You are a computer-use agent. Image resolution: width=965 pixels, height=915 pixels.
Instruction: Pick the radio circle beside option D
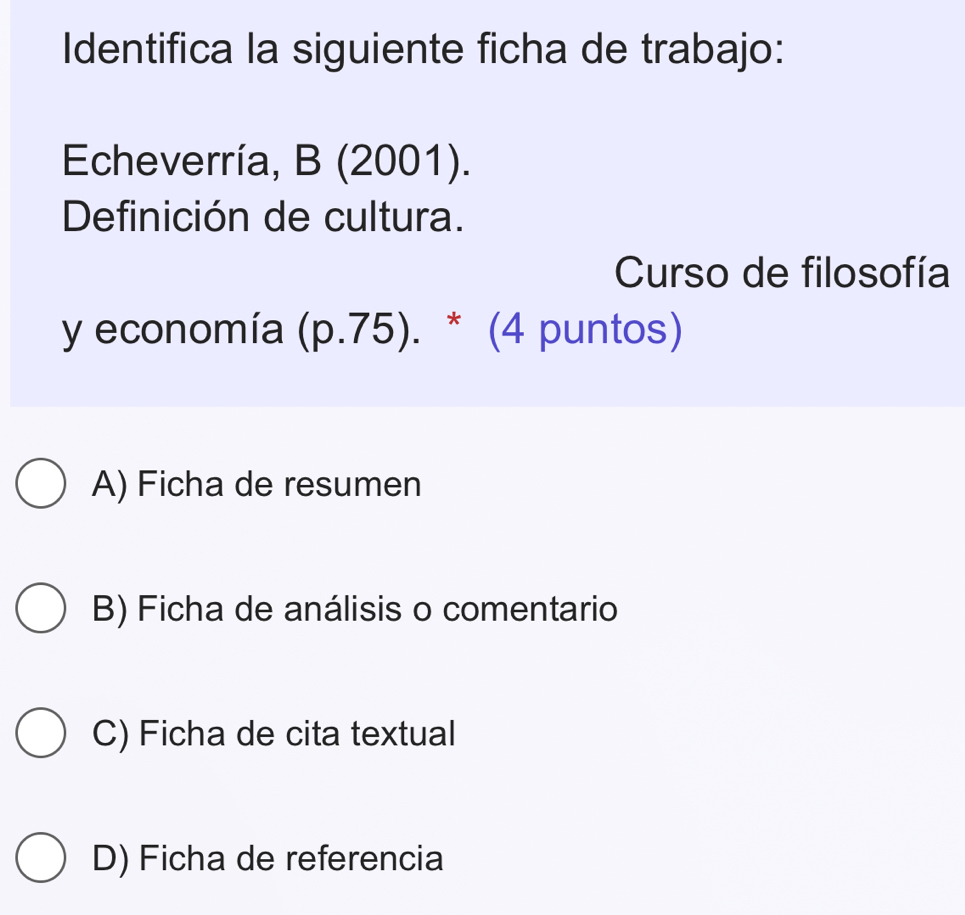[x=40, y=859]
